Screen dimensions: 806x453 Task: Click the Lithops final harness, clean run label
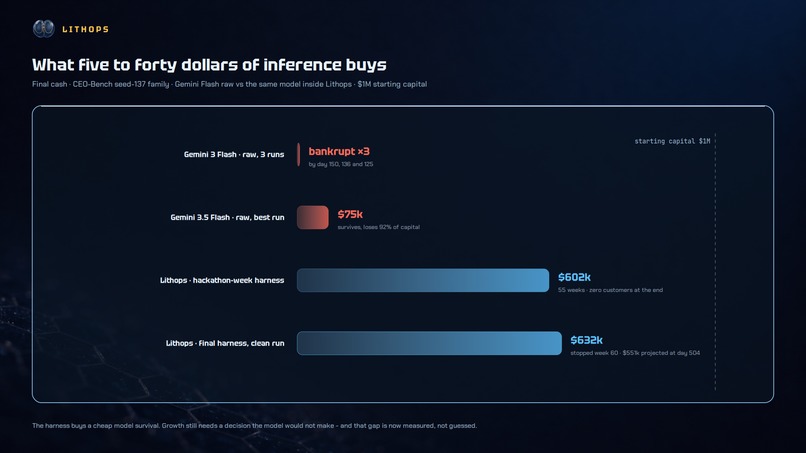point(225,343)
